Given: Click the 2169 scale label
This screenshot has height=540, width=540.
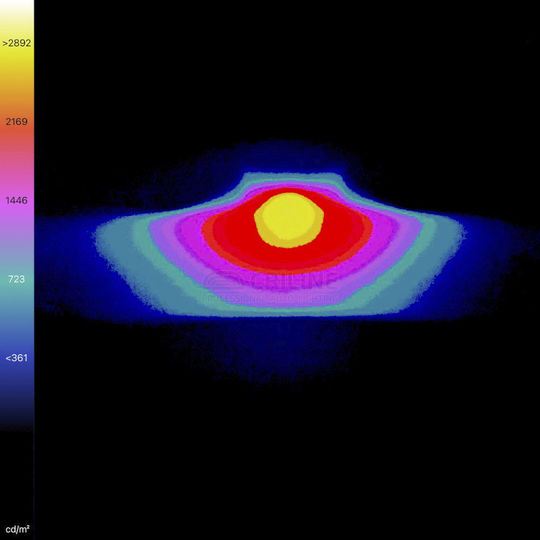Looking at the screenshot, I should click(x=17, y=122).
